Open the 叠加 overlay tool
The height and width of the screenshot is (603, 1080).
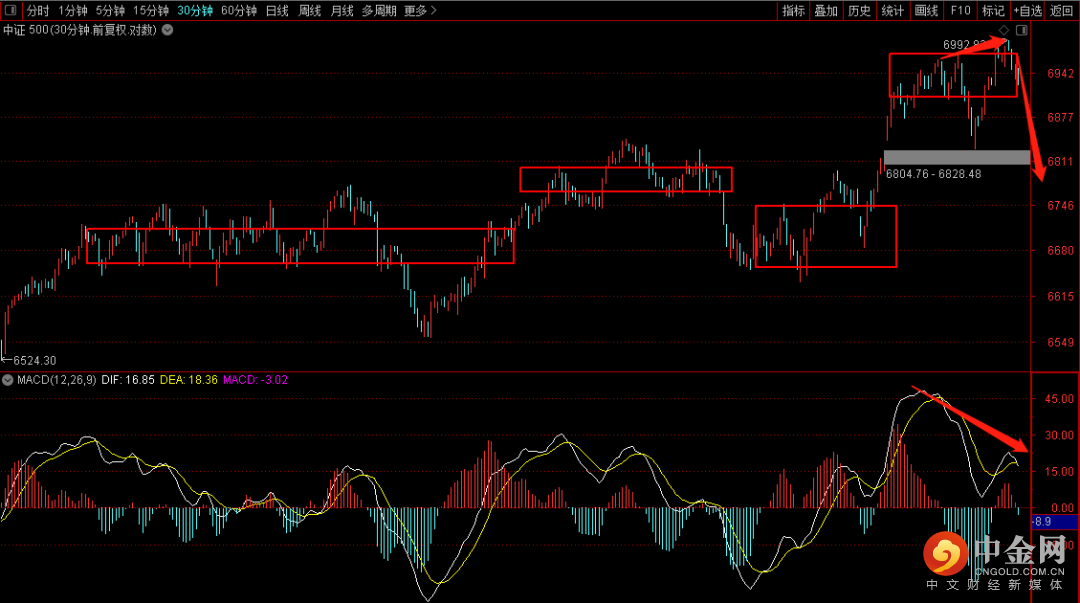[x=826, y=10]
